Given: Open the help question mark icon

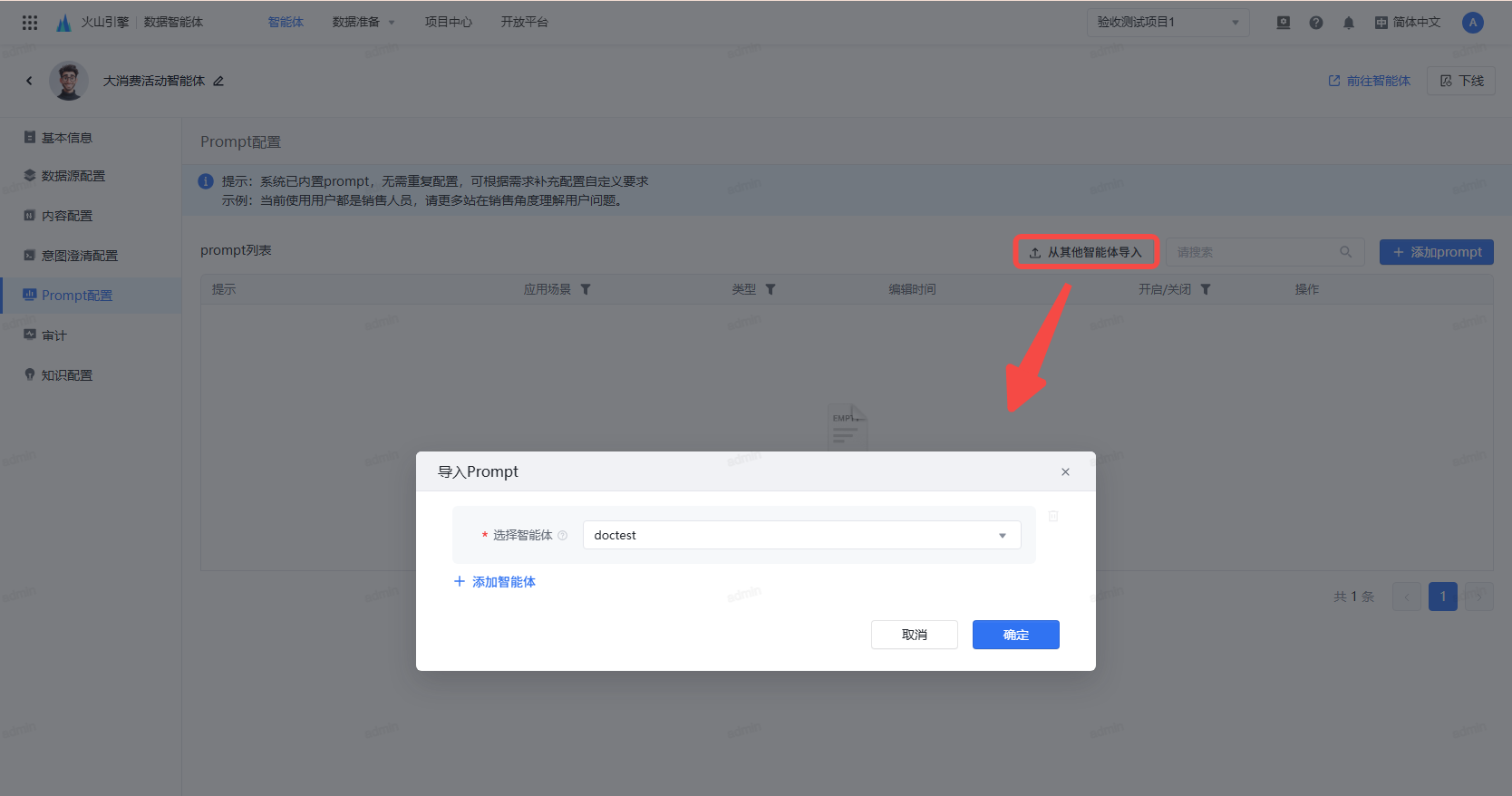Looking at the screenshot, I should pyautogui.click(x=1316, y=23).
